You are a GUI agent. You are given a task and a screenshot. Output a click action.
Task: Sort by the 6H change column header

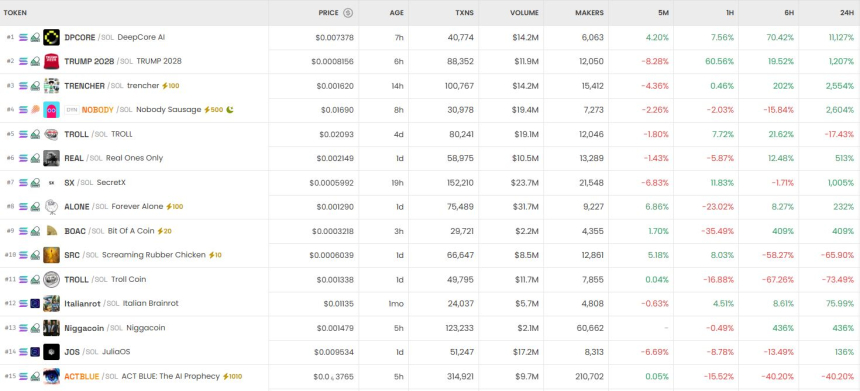tap(789, 13)
